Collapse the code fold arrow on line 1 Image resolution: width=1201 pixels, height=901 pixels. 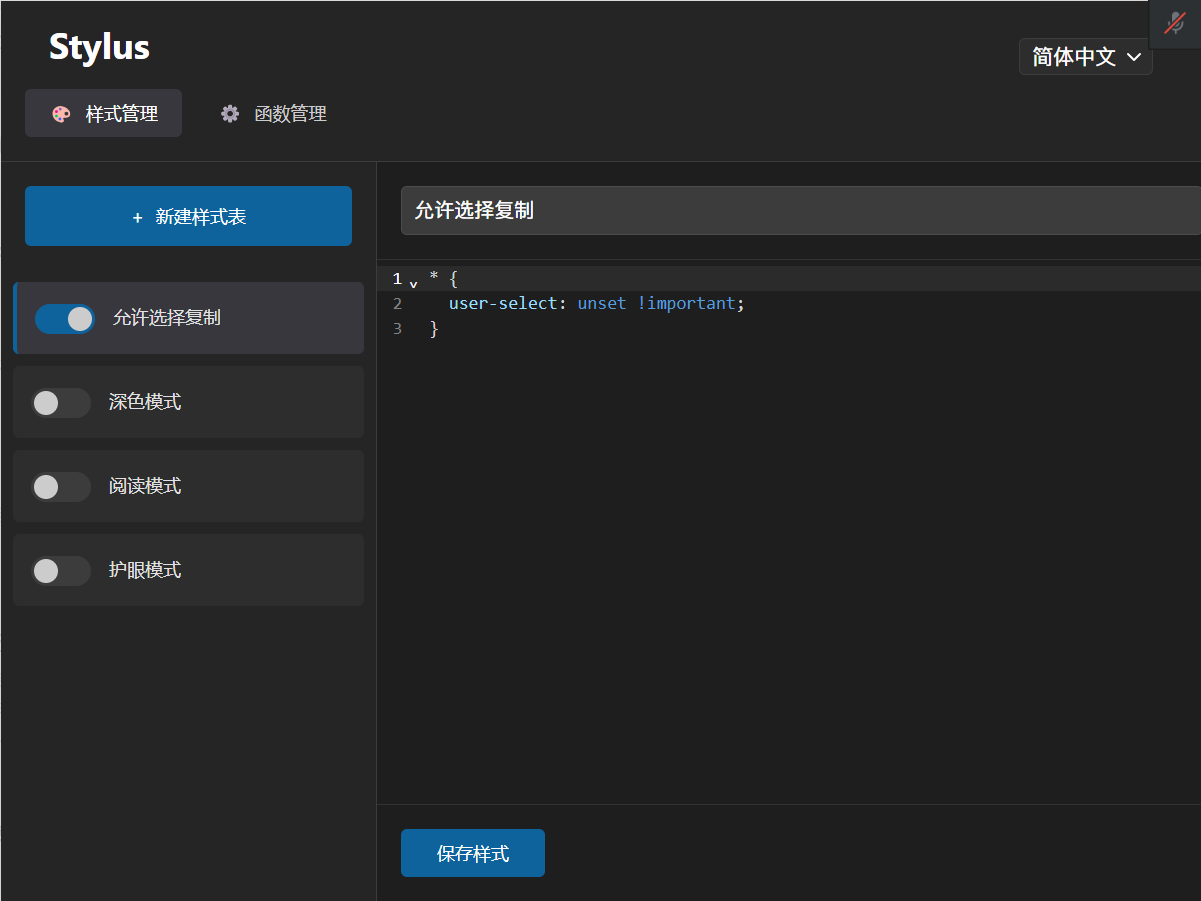point(413,283)
